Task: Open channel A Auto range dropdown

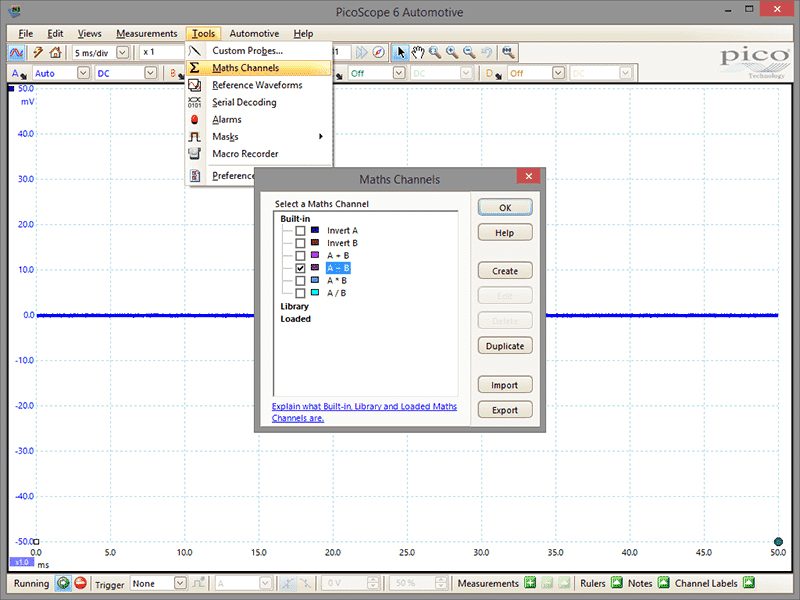Action: 83,73
